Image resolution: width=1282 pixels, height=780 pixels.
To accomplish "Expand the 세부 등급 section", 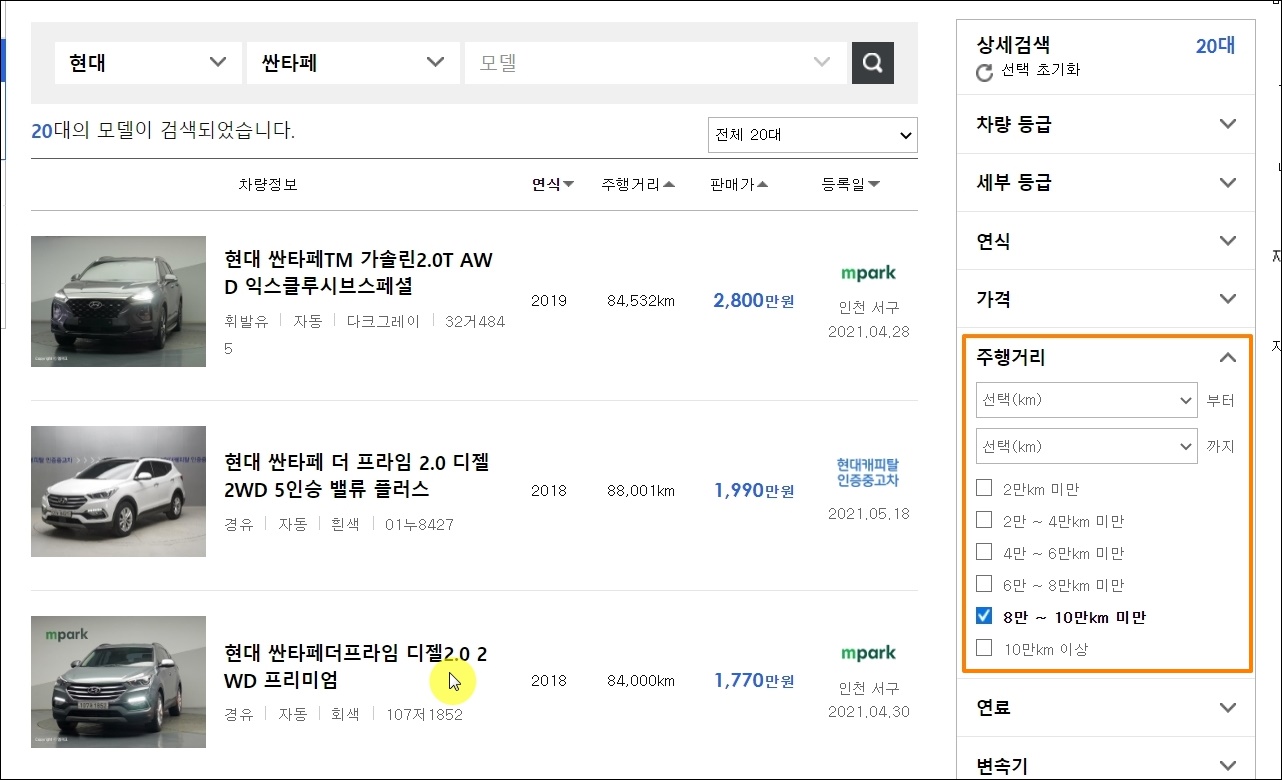I will (1106, 182).
